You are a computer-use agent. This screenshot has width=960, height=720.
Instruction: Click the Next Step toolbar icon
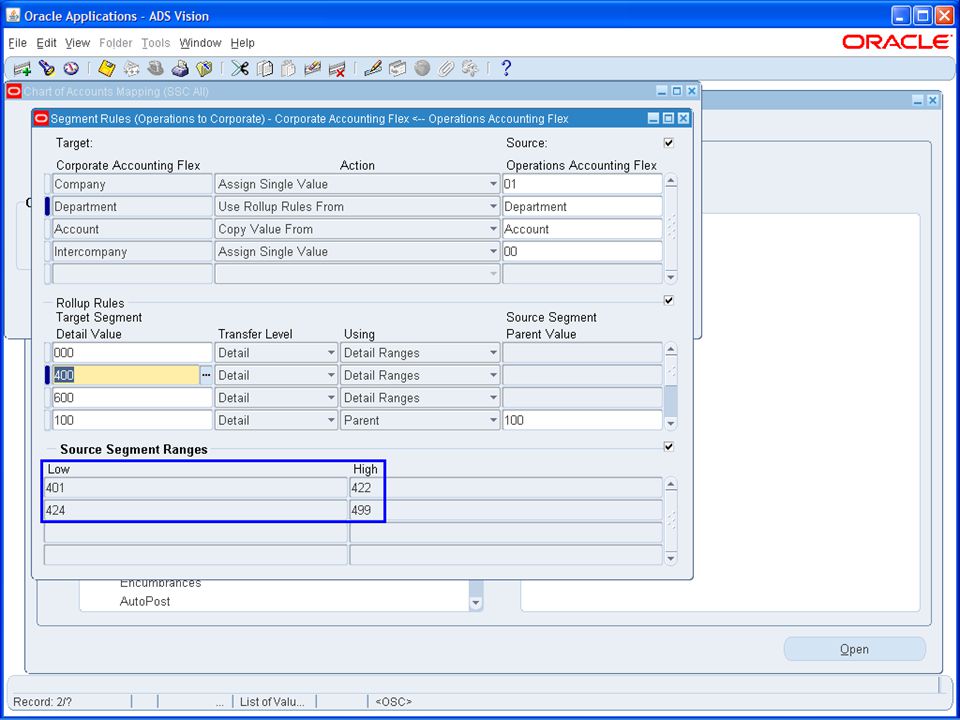[x=132, y=68]
